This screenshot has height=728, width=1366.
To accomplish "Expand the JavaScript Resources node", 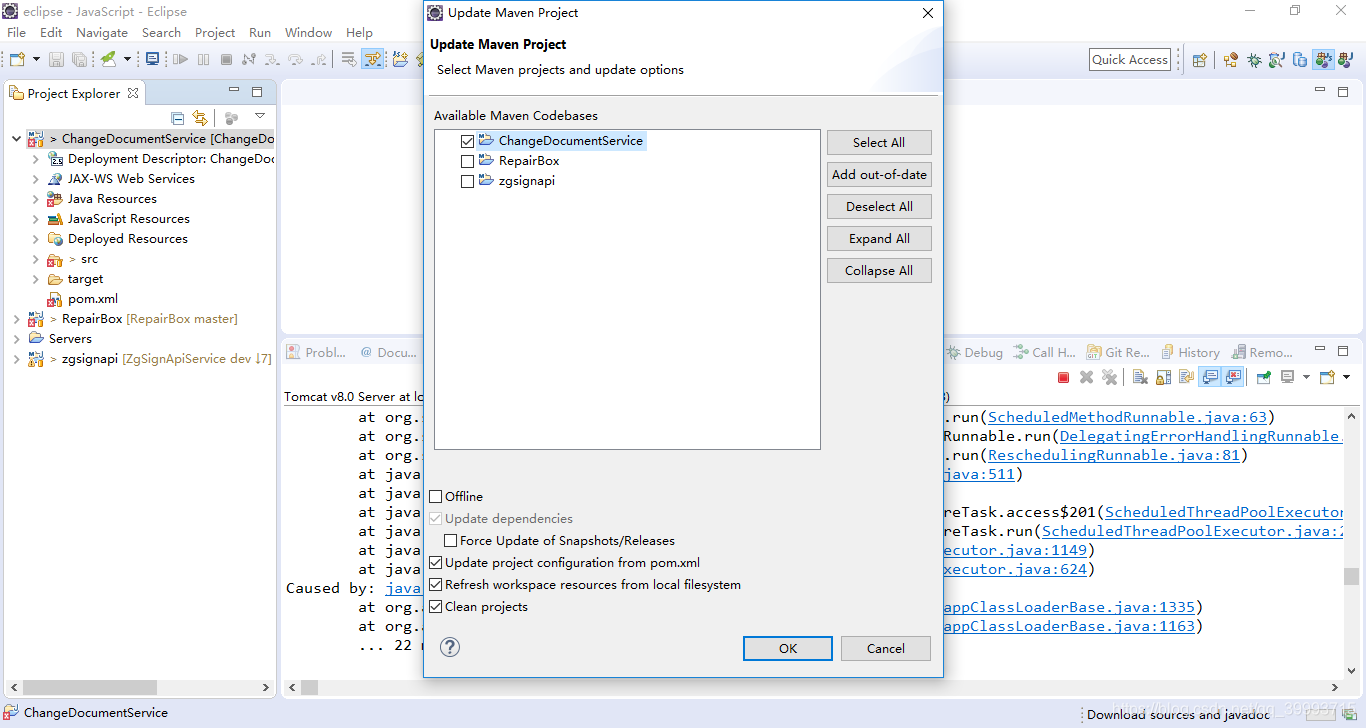I will point(36,219).
